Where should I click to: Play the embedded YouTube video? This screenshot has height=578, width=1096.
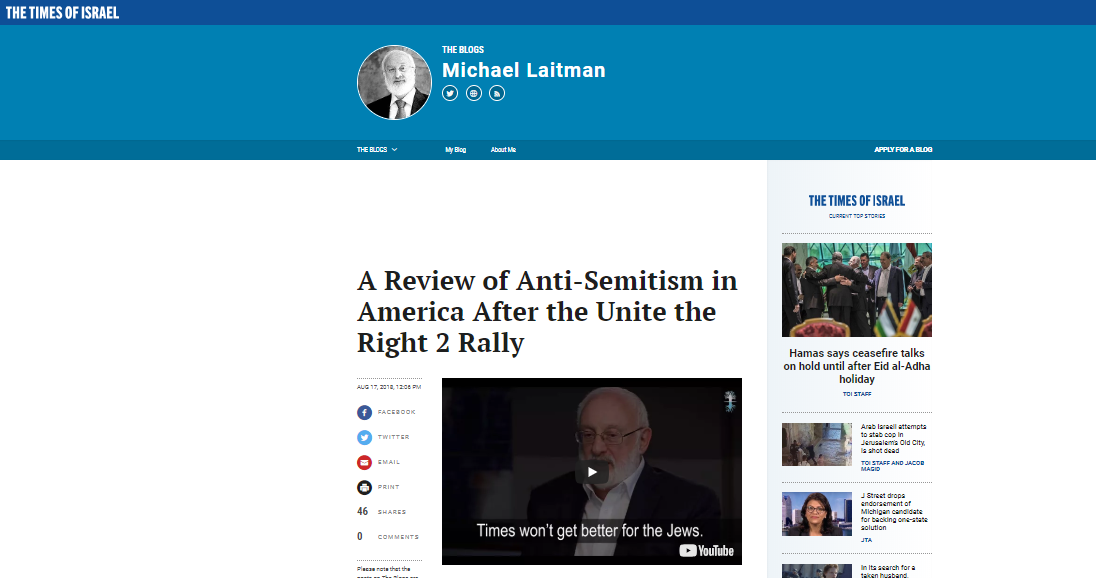pyautogui.click(x=592, y=472)
